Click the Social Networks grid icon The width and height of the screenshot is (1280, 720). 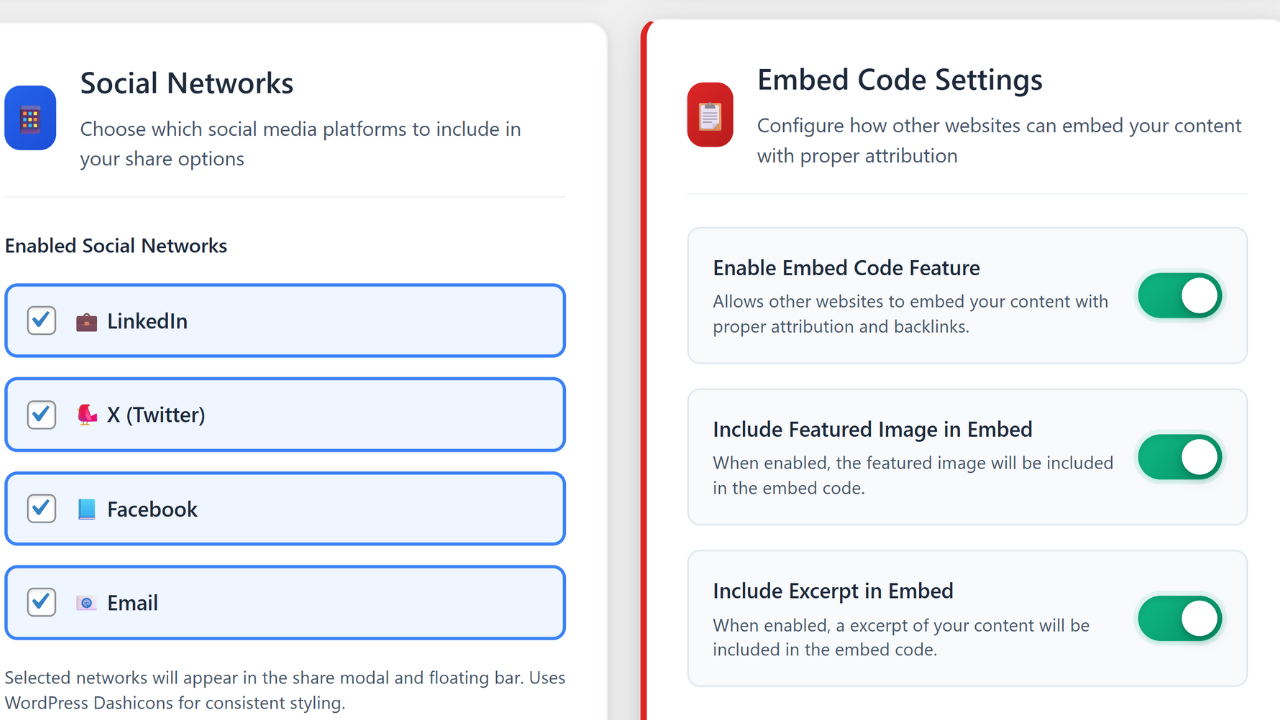[30, 118]
